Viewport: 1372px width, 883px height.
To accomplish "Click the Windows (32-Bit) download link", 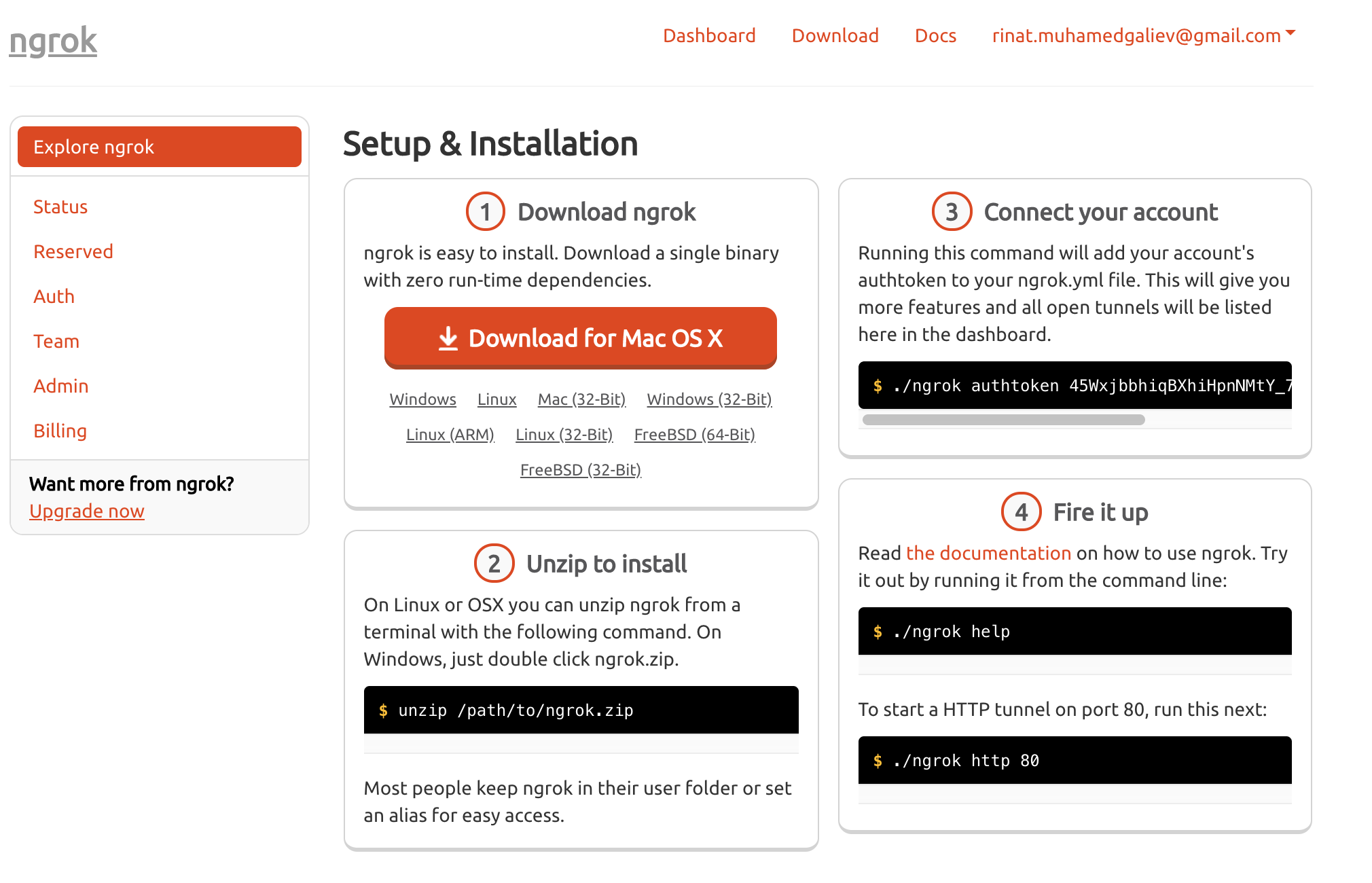I will point(709,399).
